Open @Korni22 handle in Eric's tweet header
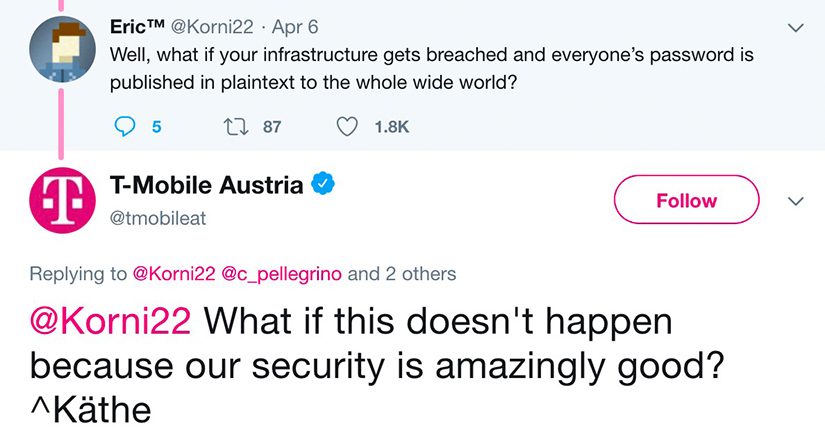The image size is (825, 437). click(x=212, y=27)
